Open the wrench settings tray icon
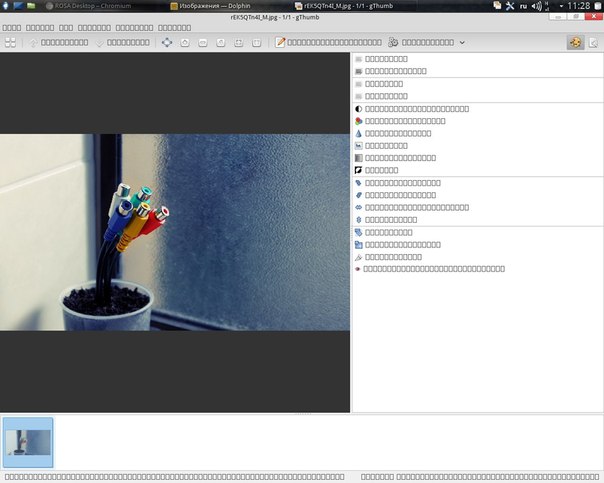Screen dimensions: 604x483 [x=510, y=6]
